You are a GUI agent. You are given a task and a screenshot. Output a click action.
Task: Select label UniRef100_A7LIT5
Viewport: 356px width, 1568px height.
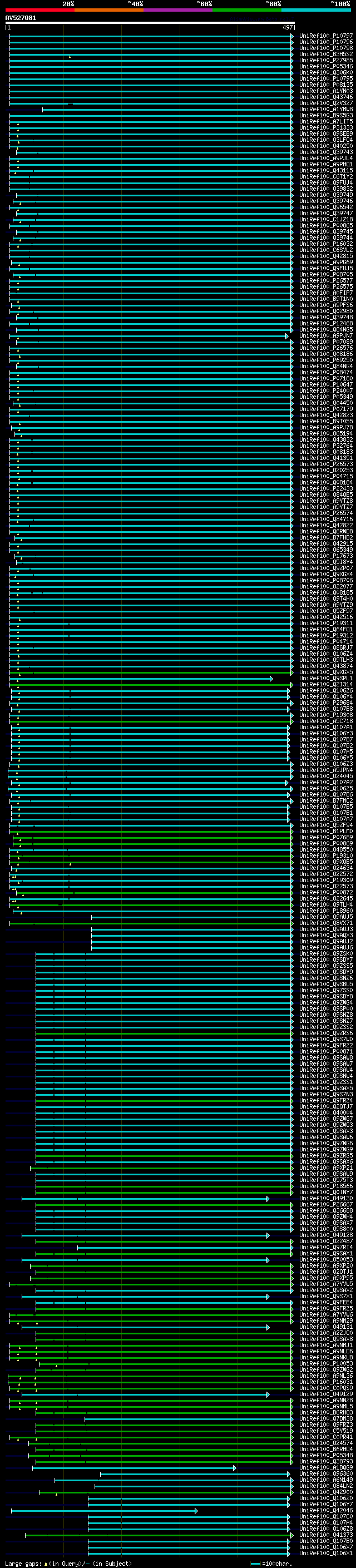pos(326,122)
